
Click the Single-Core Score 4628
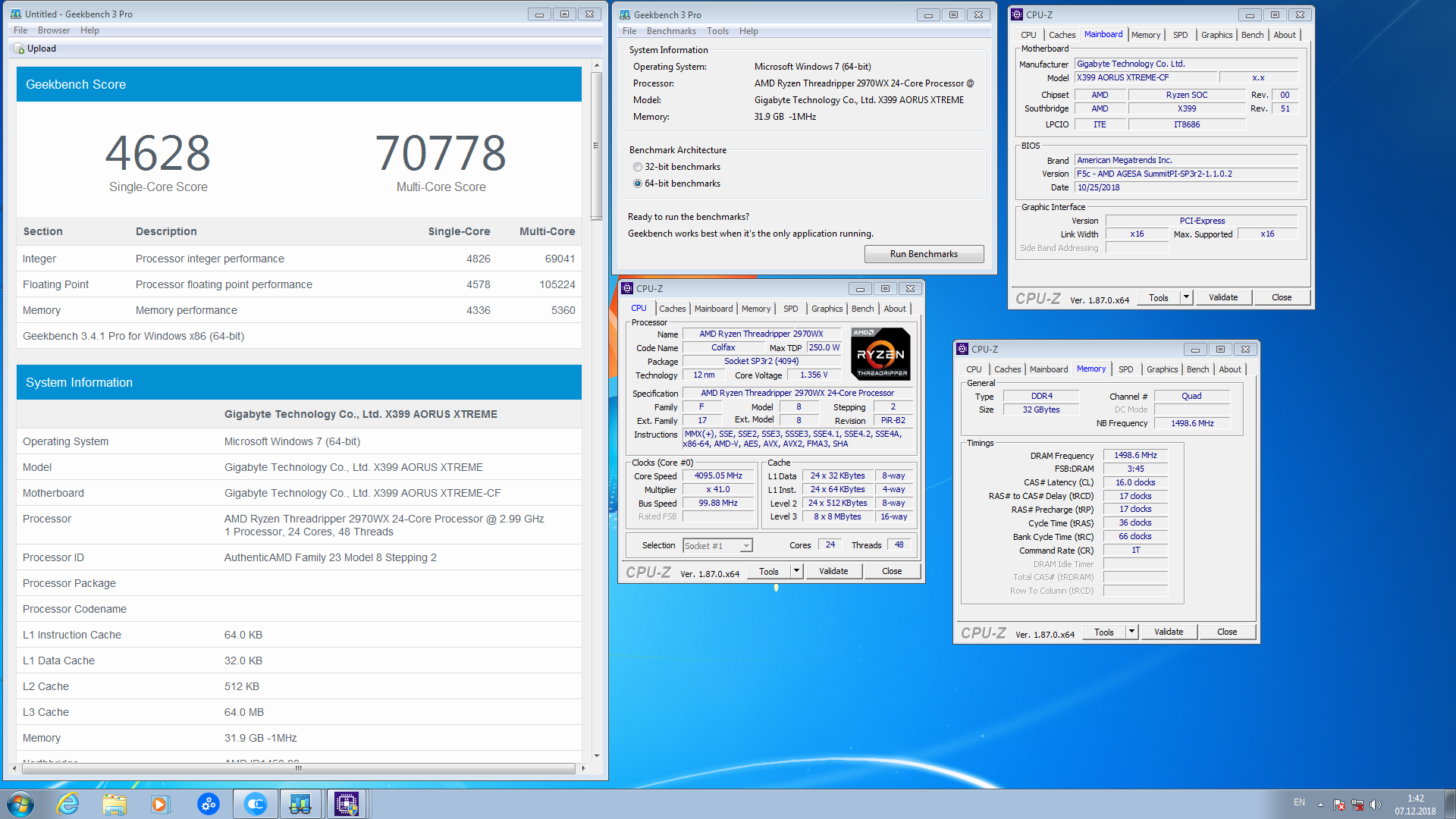coord(158,153)
